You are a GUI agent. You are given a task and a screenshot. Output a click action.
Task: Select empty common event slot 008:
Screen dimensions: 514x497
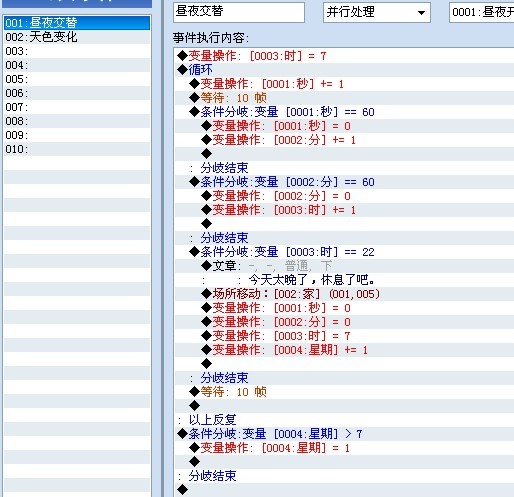77,121
